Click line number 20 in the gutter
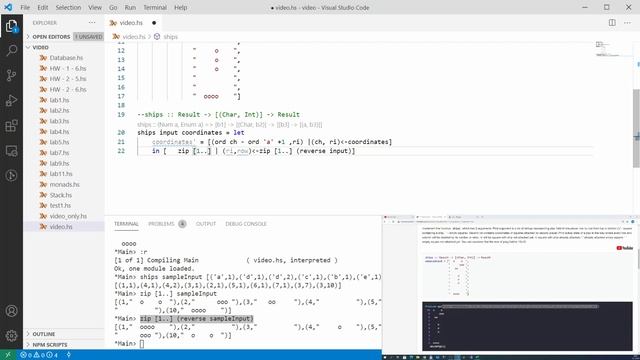Viewport: 640px width, 360px height. click(121, 133)
